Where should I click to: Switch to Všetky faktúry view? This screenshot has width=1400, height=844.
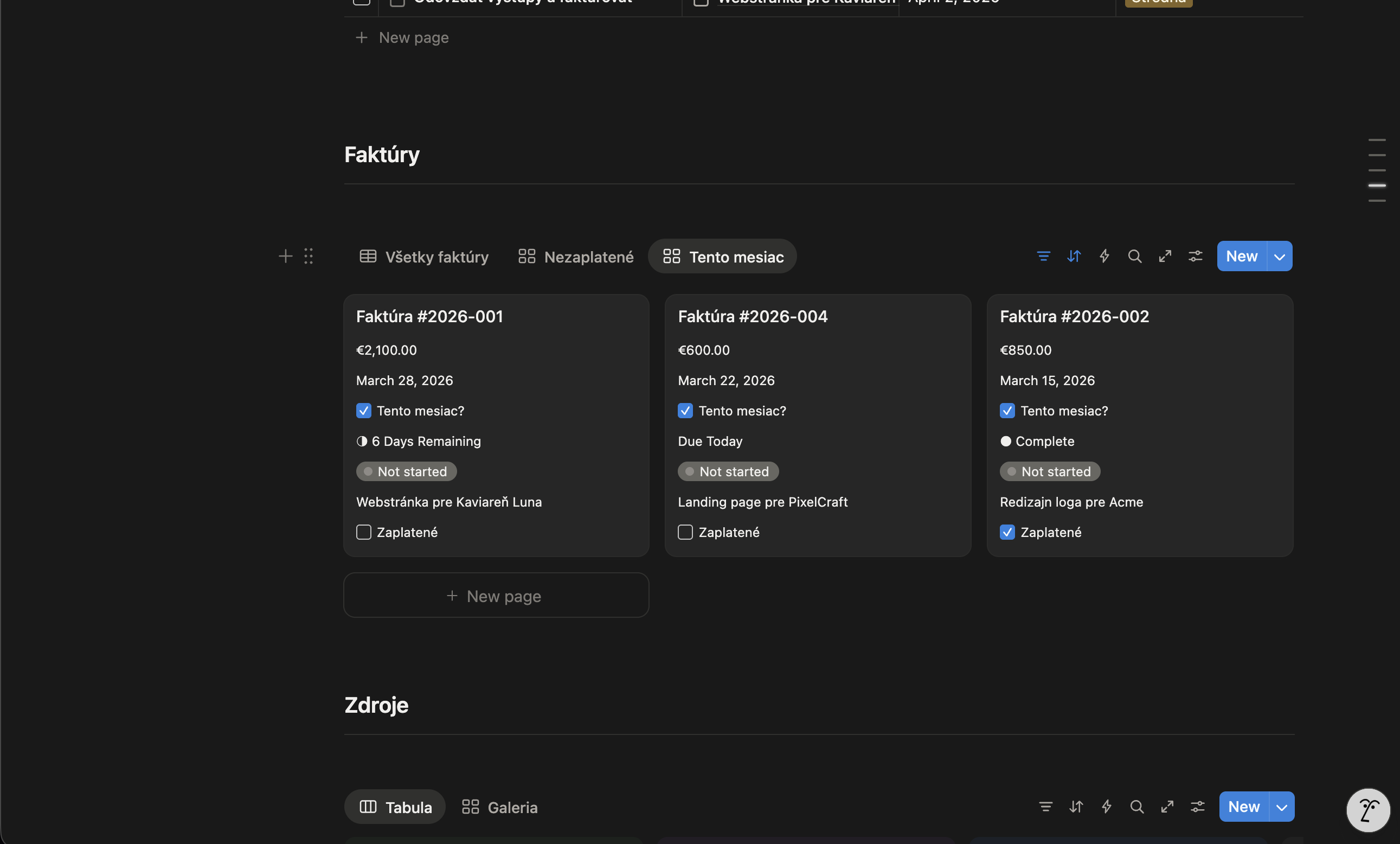(424, 257)
